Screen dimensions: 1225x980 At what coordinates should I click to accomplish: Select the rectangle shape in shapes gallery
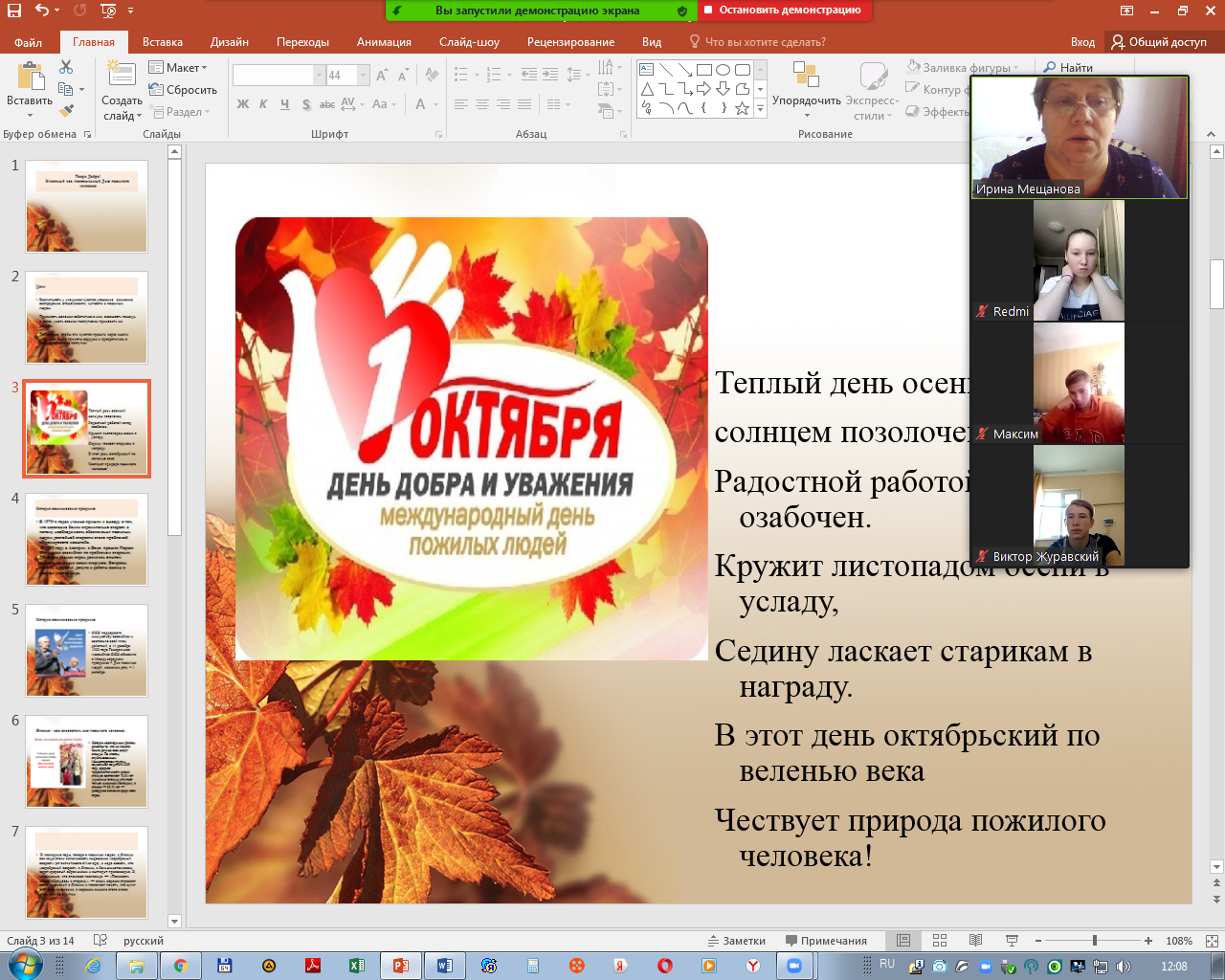[x=703, y=70]
